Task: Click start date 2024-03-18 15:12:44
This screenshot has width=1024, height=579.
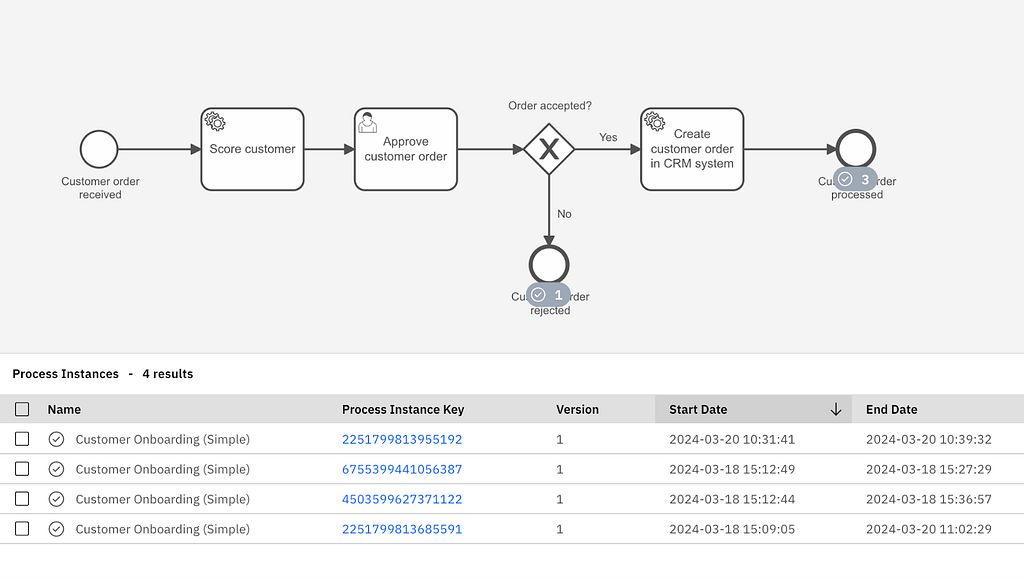Action: point(732,499)
